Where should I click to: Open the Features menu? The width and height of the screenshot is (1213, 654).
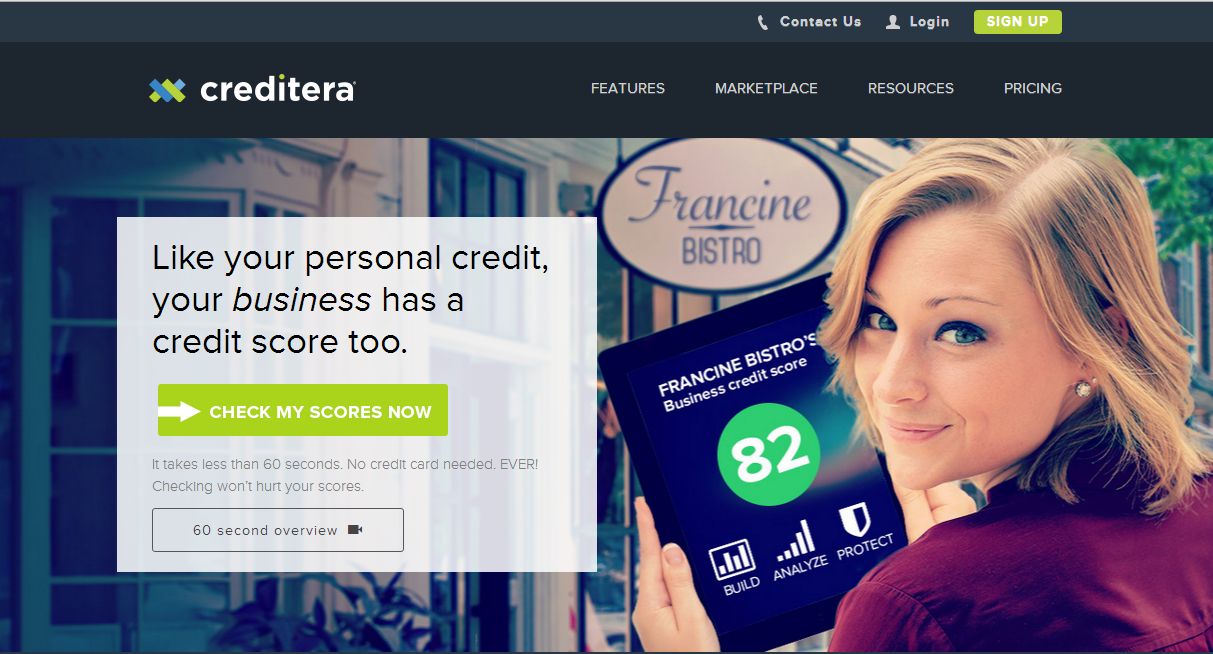click(x=628, y=88)
